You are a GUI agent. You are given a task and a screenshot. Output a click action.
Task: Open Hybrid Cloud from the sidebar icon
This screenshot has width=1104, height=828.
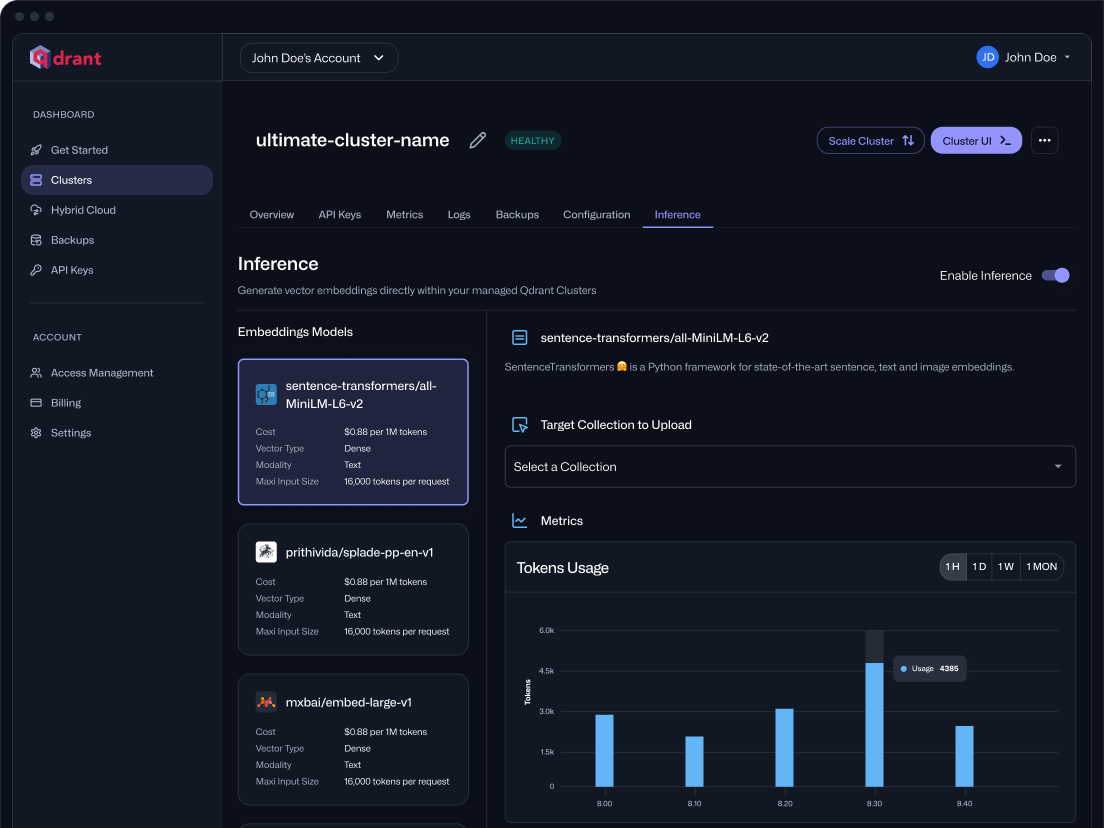click(x=35, y=210)
